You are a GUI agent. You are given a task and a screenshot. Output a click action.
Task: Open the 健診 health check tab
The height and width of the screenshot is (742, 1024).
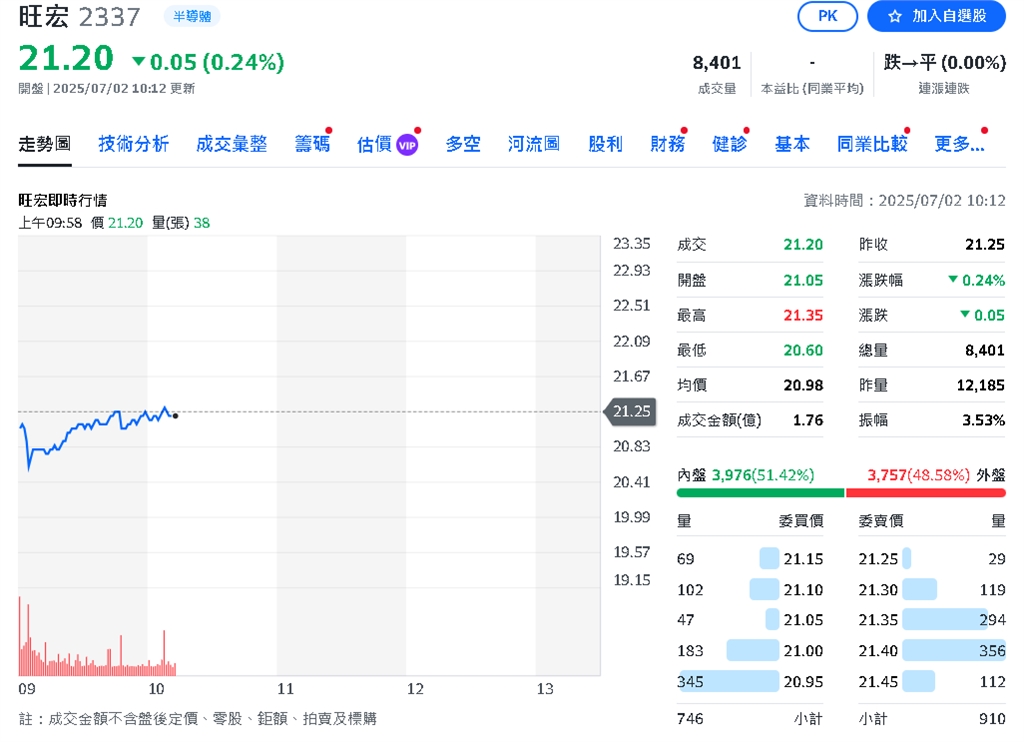730,143
